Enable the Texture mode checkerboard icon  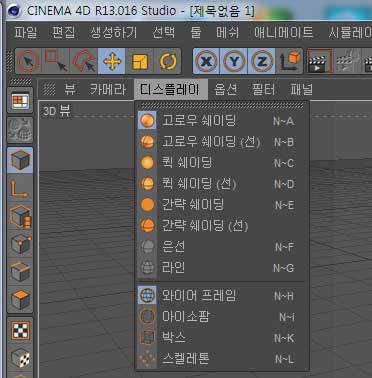20,331
